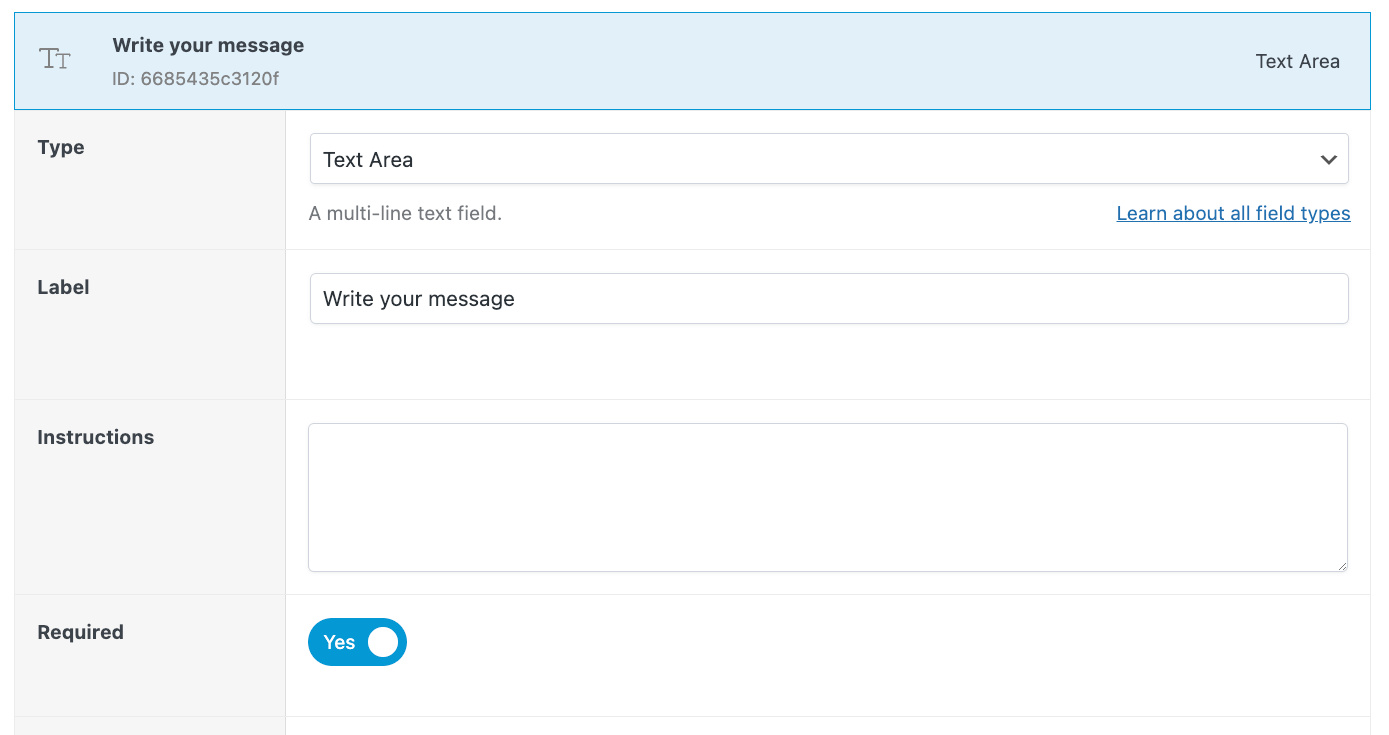This screenshot has height=735, width=1389.
Task: Focus the empty Instructions textarea
Action: [828, 497]
